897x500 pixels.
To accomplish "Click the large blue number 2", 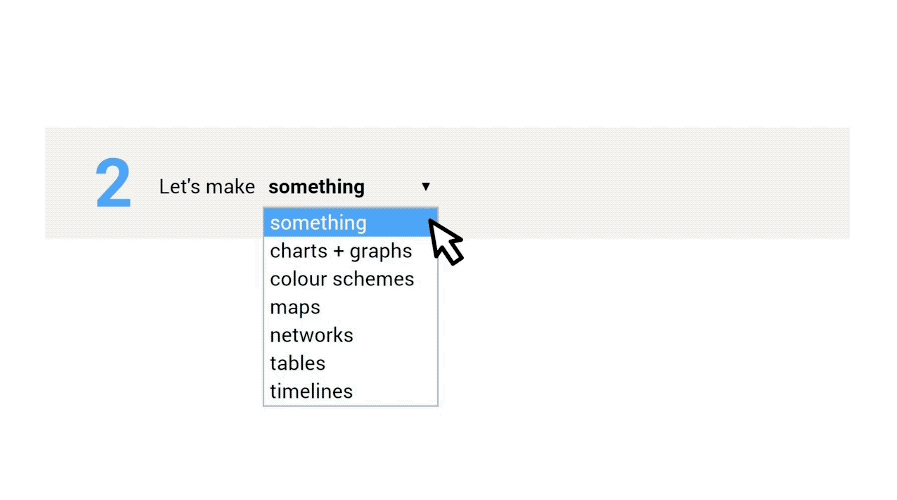I will [113, 183].
